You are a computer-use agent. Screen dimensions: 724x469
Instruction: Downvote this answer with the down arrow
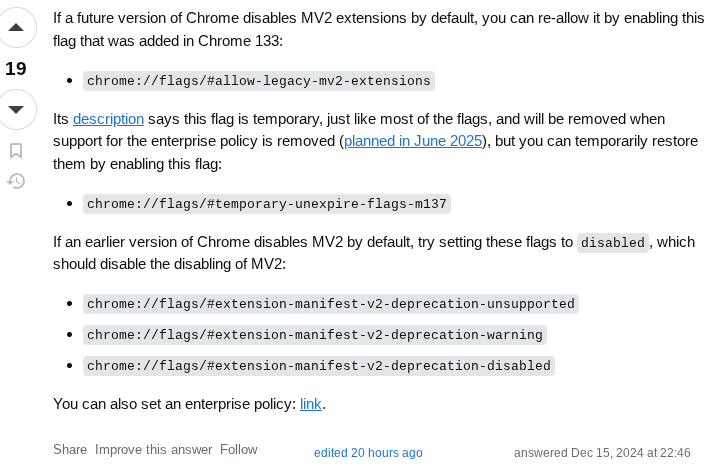pyautogui.click(x=16, y=109)
